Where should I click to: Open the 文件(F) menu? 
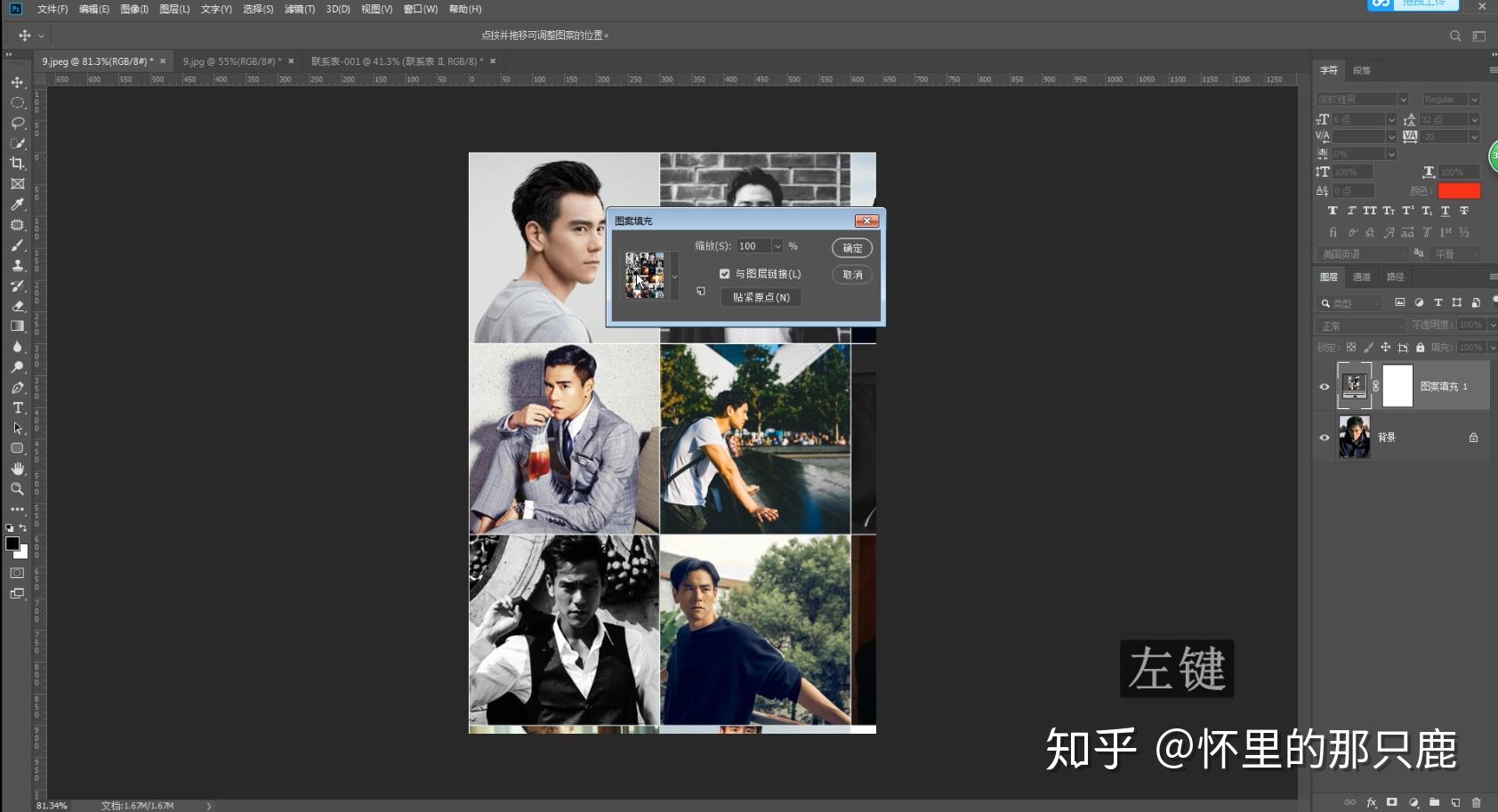[52, 9]
